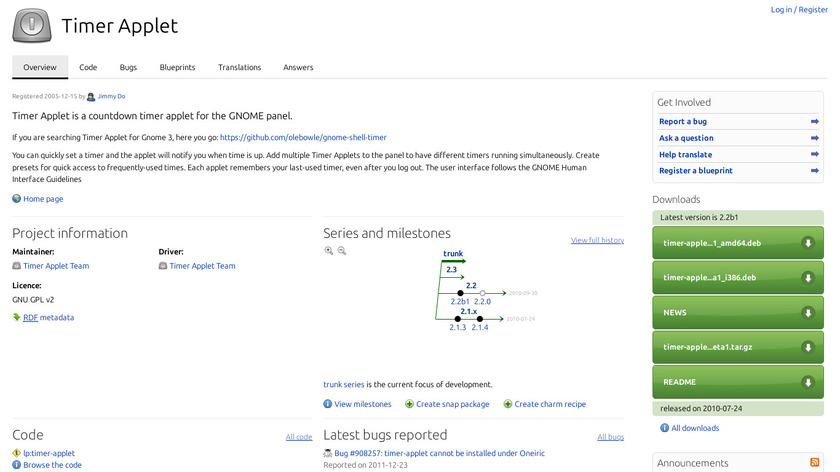Open the Create charm recipe link

point(550,404)
